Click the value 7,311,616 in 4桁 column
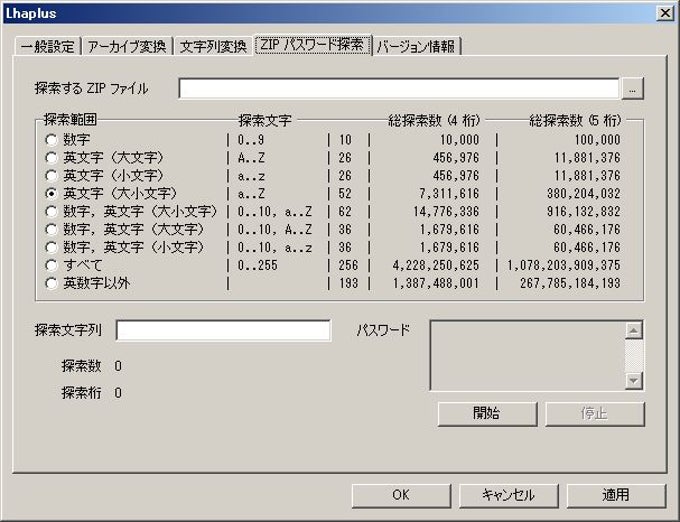 [449, 193]
